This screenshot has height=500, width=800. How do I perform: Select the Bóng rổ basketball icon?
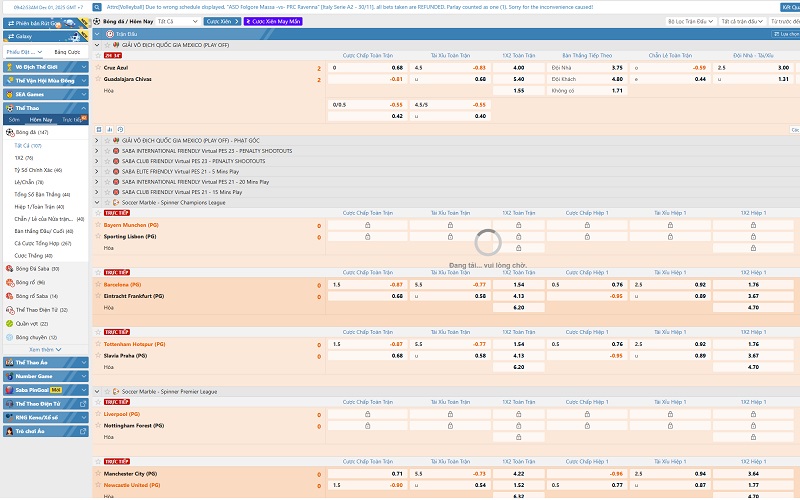[x=10, y=283]
